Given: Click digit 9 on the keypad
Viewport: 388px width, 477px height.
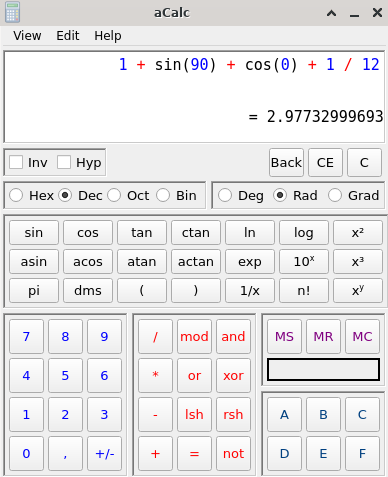Looking at the screenshot, I should (x=104, y=336).
